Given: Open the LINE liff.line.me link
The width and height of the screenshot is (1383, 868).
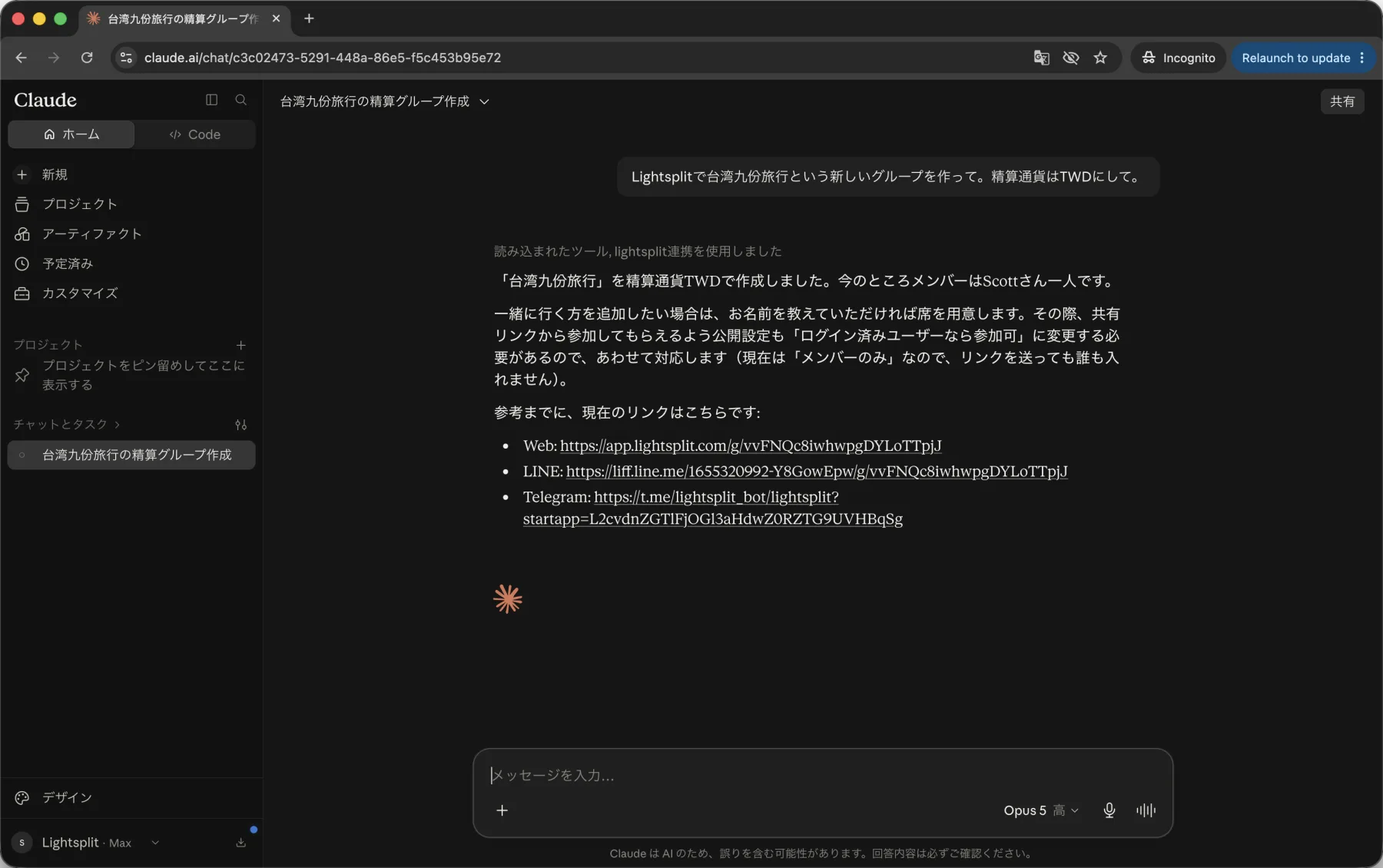Looking at the screenshot, I should click(817, 472).
